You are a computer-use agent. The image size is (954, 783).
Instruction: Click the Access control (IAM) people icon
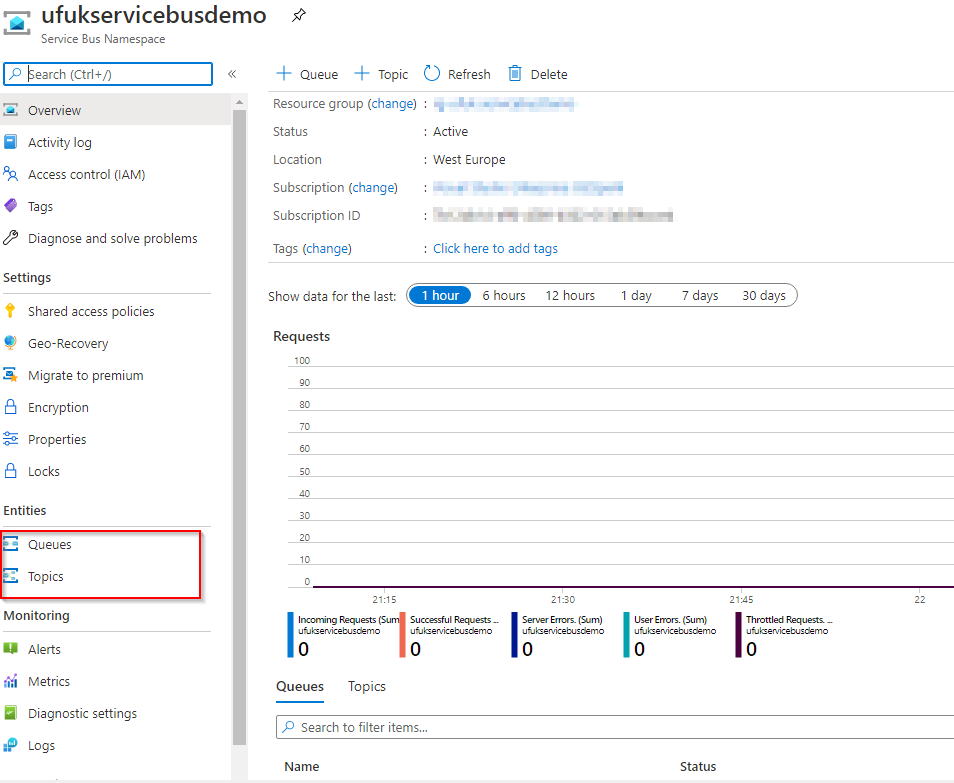[x=10, y=174]
